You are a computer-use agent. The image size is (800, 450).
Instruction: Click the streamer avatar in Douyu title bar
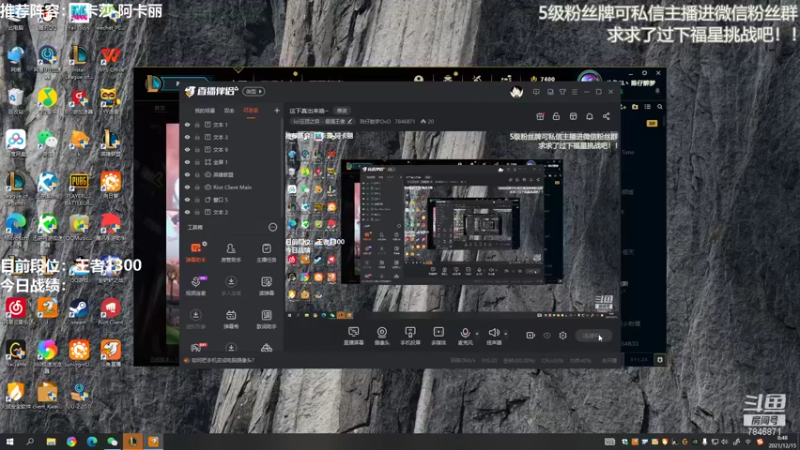[516, 92]
